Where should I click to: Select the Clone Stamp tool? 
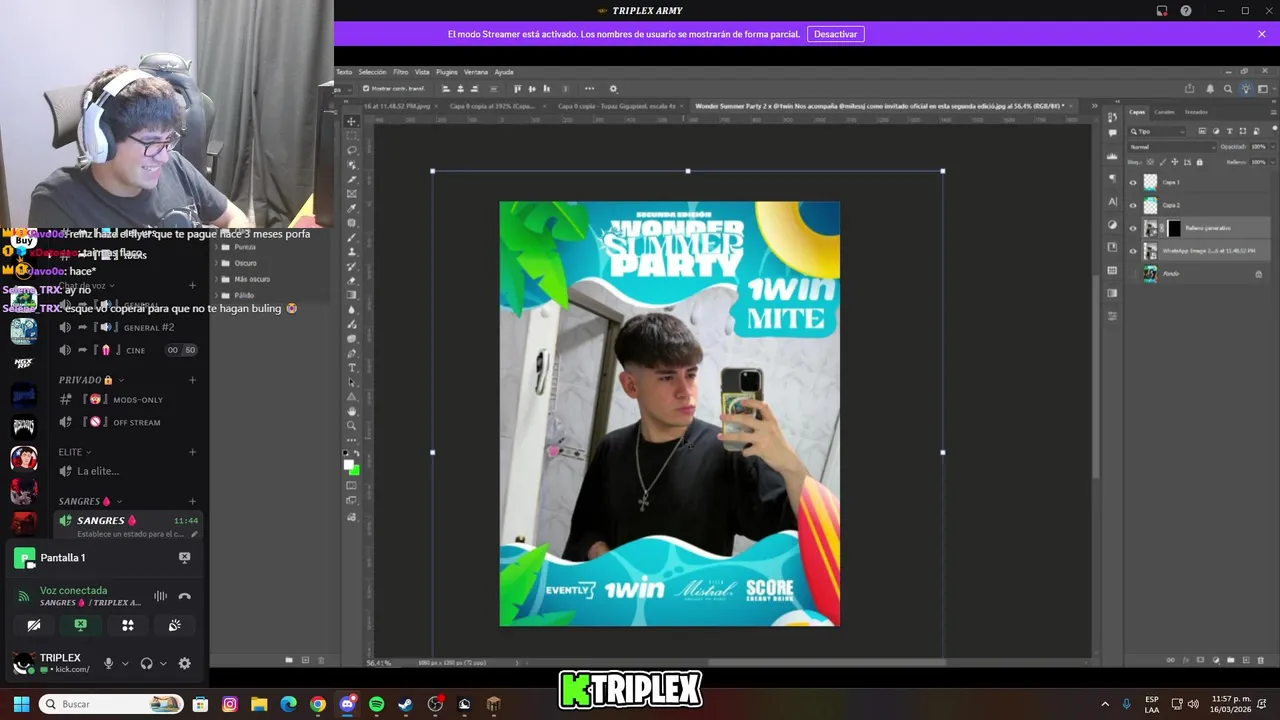351,252
